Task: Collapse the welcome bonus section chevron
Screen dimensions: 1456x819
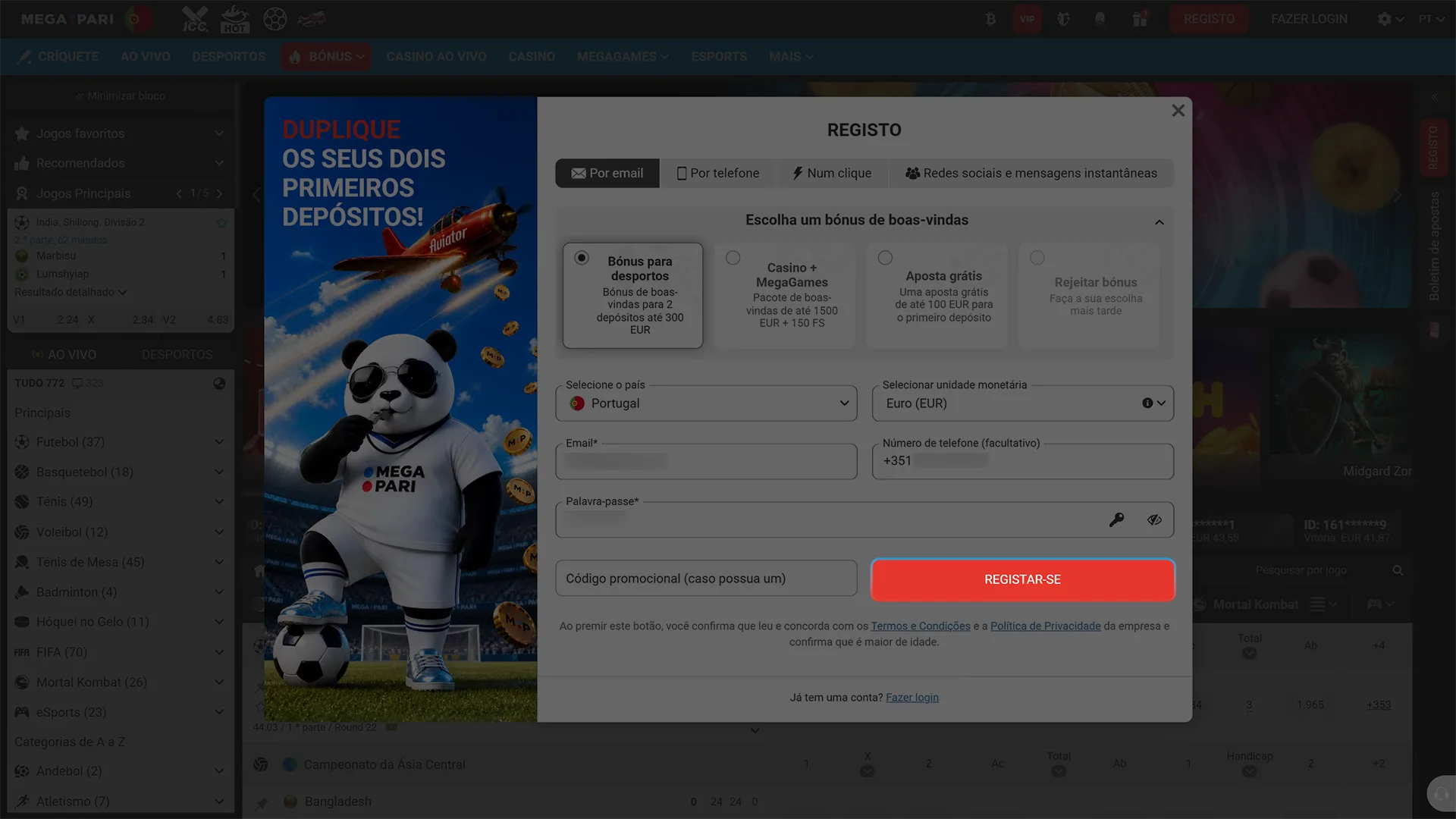Action: (1159, 222)
